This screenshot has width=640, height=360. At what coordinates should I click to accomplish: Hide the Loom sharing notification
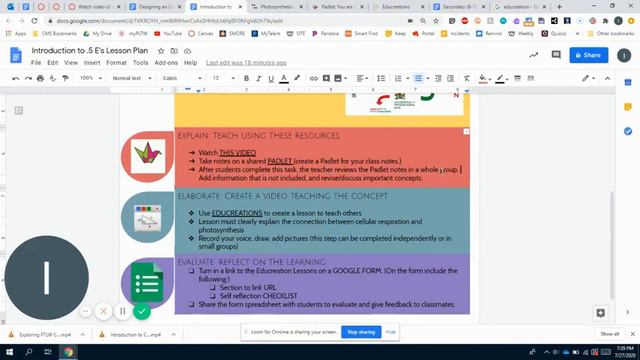coord(391,332)
